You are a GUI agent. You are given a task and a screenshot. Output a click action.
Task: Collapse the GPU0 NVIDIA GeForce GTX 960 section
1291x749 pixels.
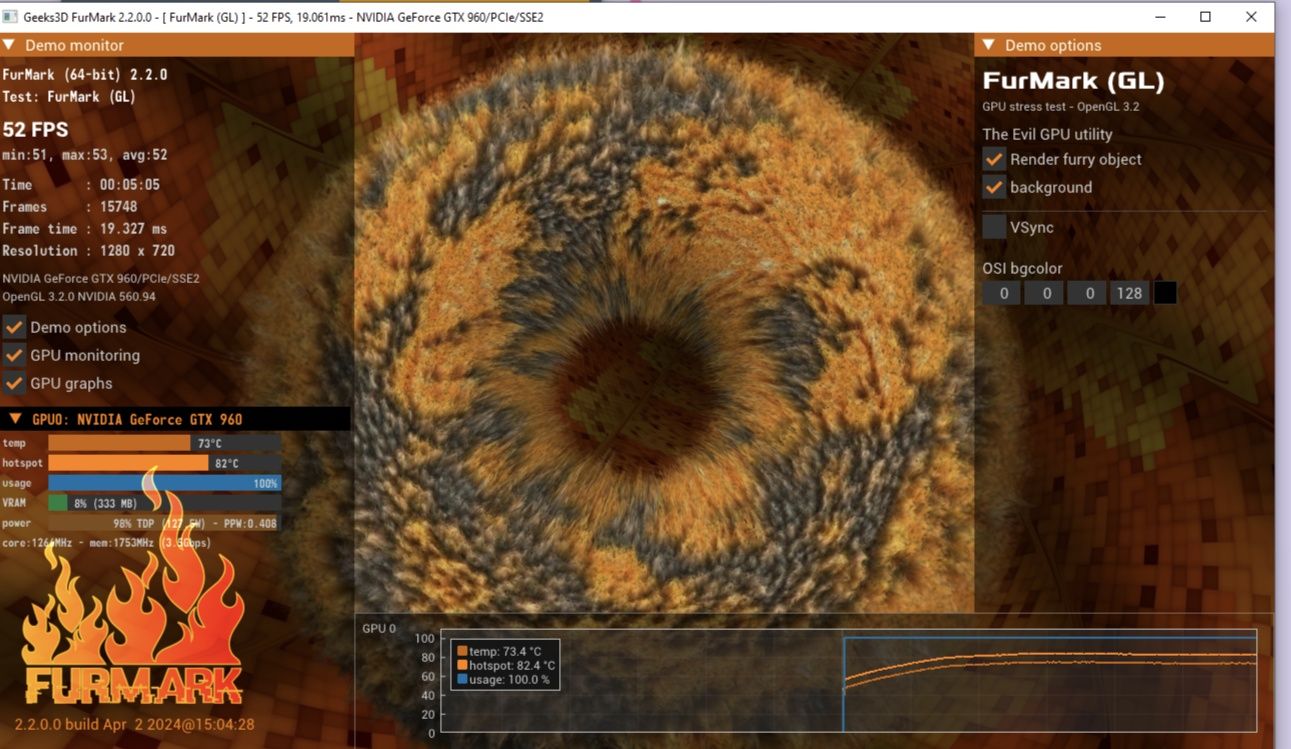(15, 419)
